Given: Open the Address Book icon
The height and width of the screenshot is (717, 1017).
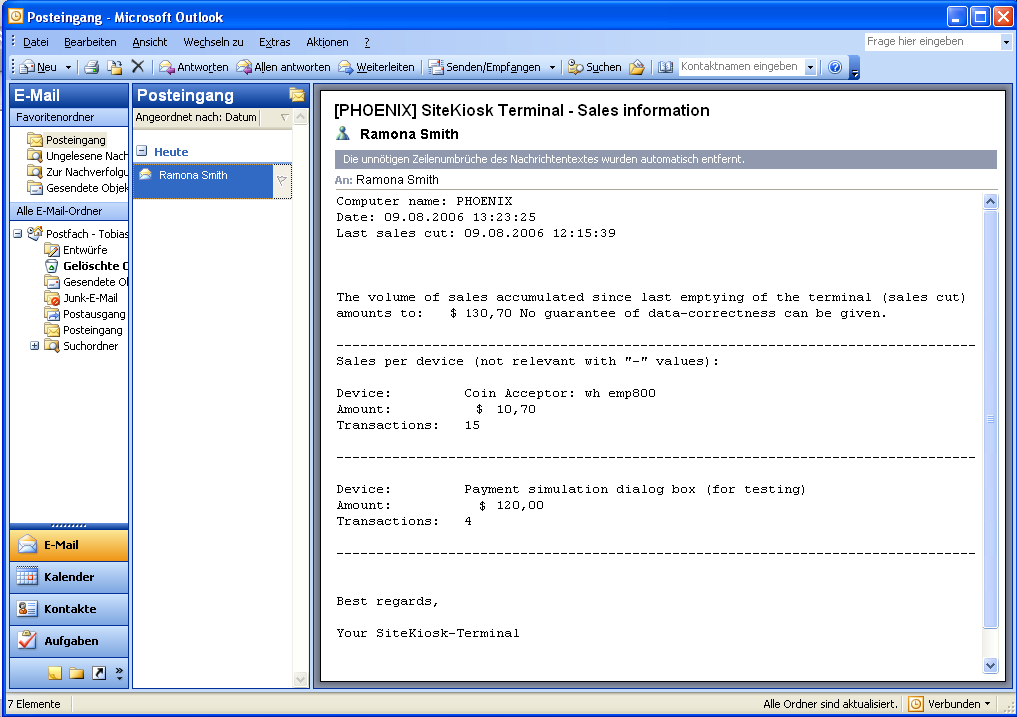Looking at the screenshot, I should coord(665,67).
